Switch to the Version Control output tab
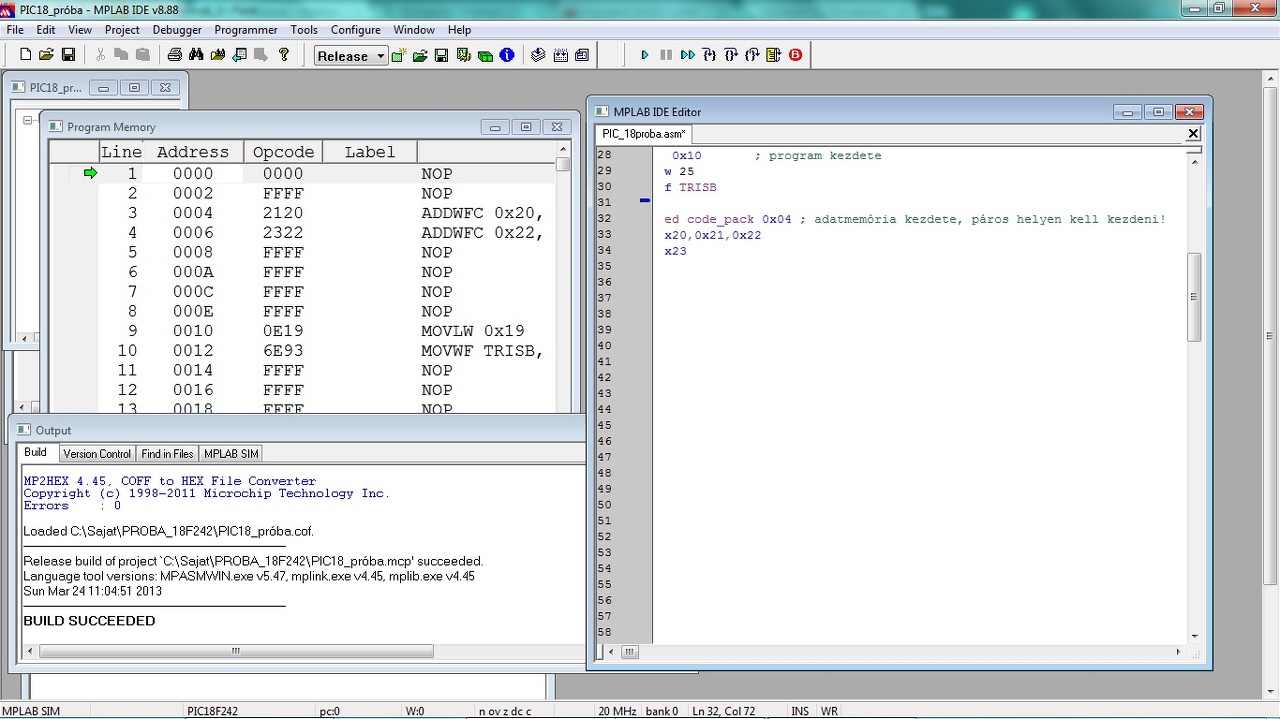 (x=97, y=454)
